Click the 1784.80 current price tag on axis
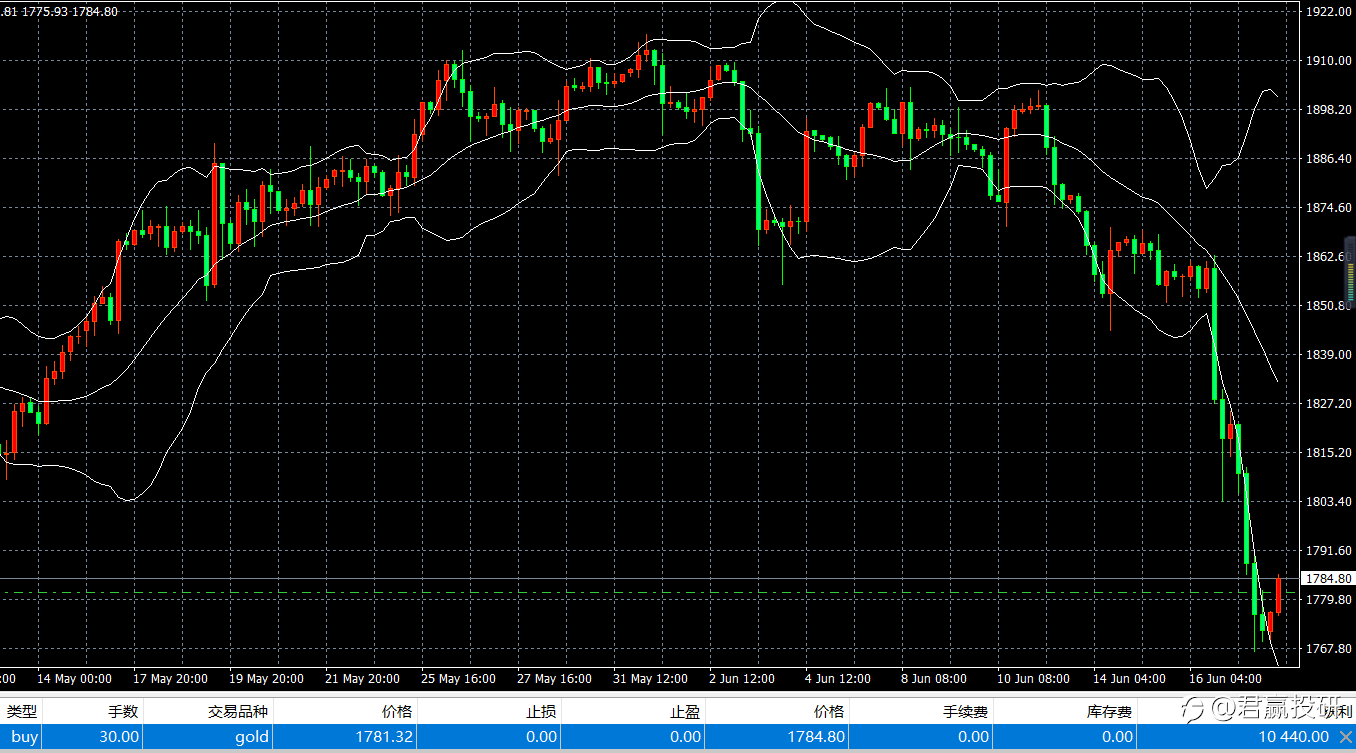Image resolution: width=1356 pixels, height=753 pixels. pos(1328,579)
